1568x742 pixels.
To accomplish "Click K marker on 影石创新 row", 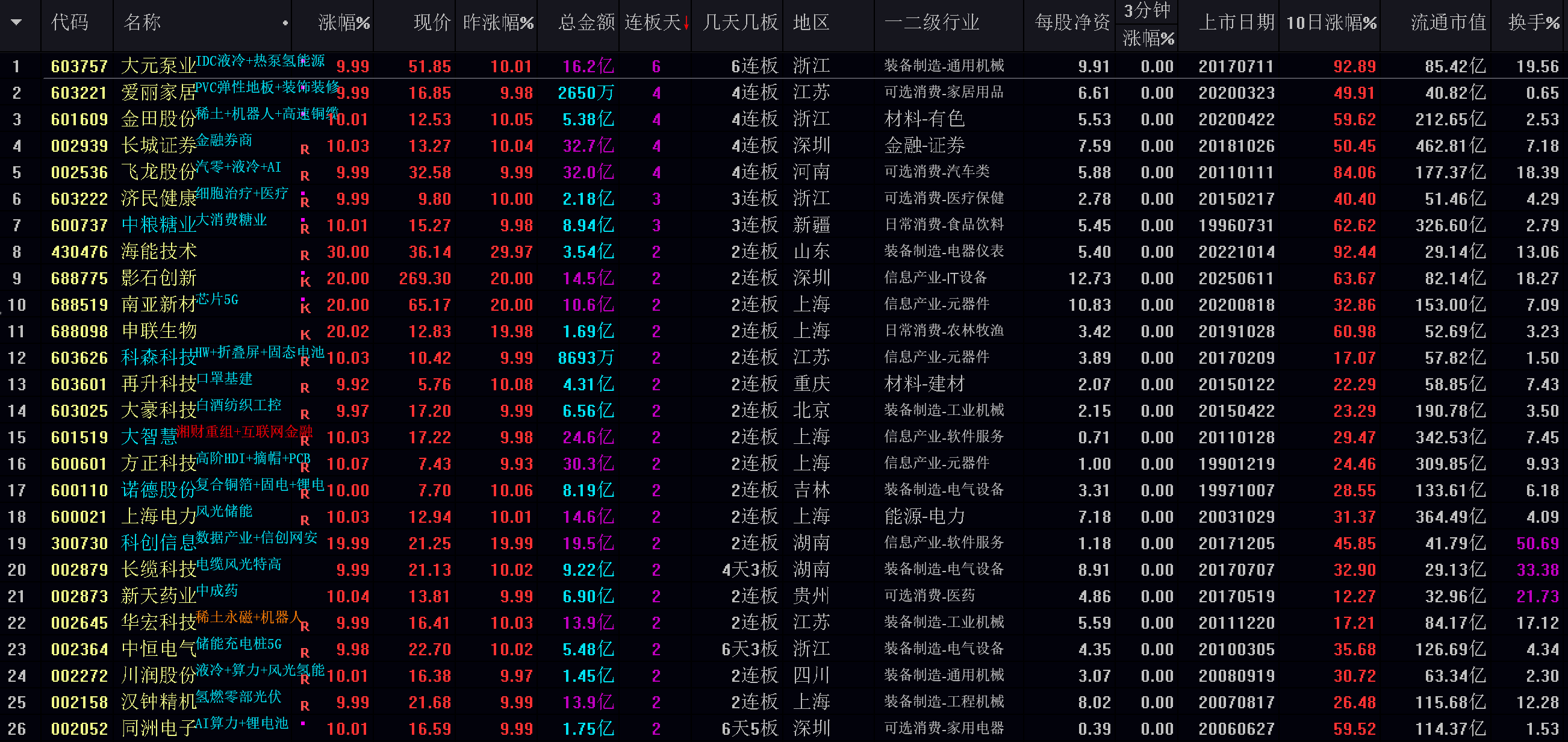I will tap(305, 281).
